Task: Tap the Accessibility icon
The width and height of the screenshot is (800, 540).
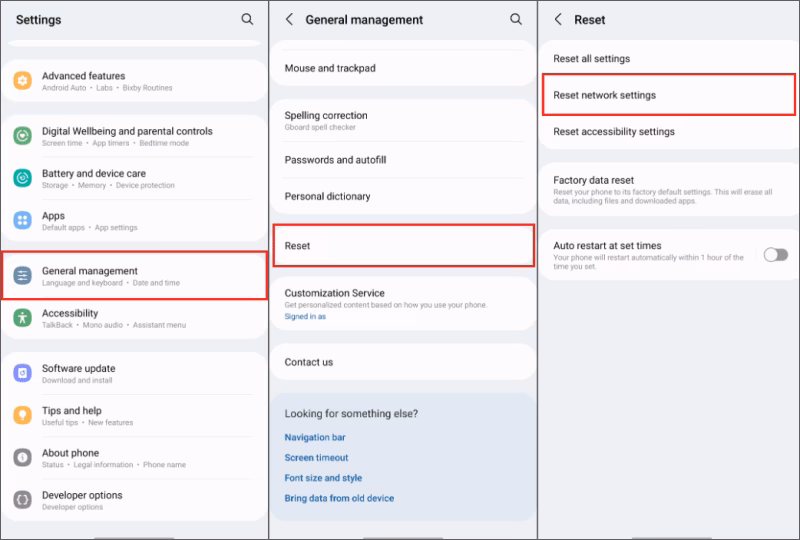Action: (x=23, y=318)
